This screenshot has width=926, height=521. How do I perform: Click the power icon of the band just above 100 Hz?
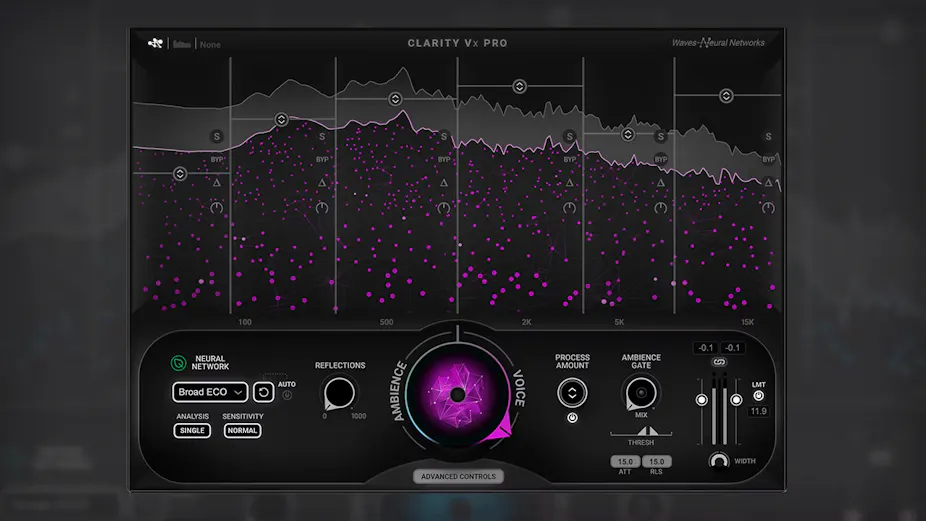pyautogui.click(x=322, y=208)
